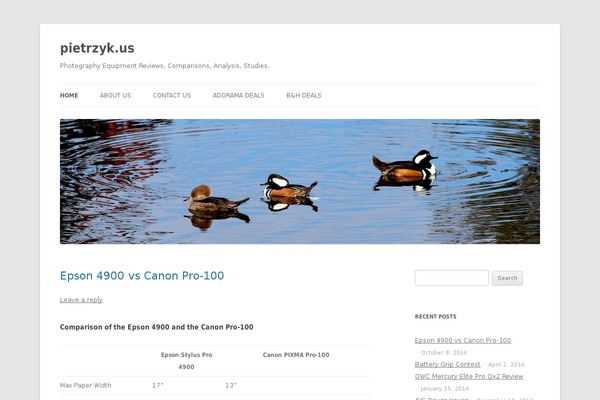The width and height of the screenshot is (600, 400).
Task: Click the site tagline about photography equipment reviews
Action: coord(165,66)
